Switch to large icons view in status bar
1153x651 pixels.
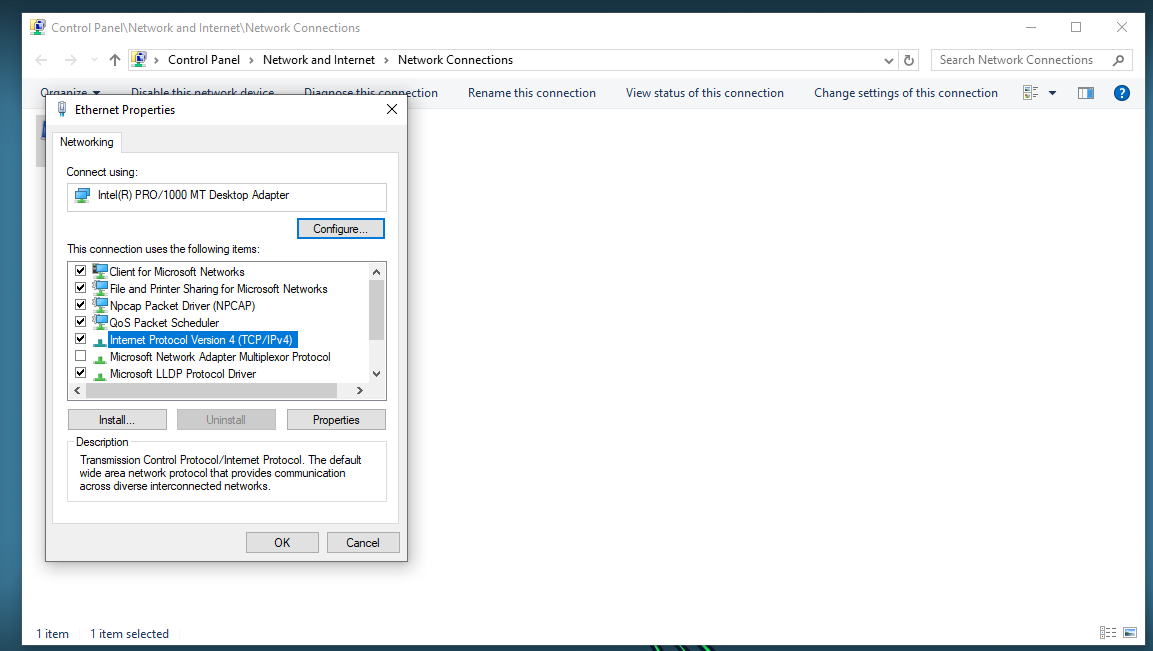tap(1130, 633)
